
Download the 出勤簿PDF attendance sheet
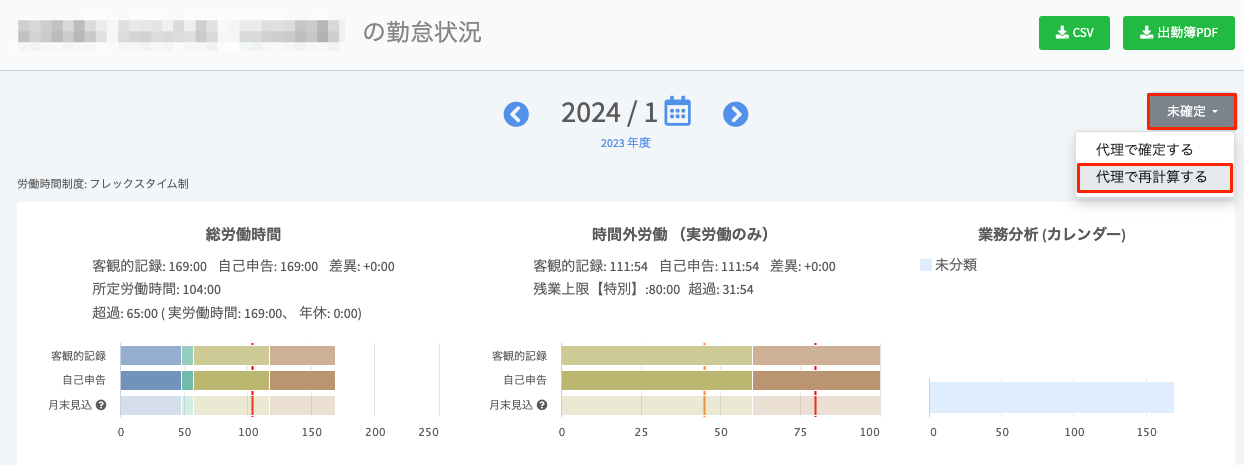point(1179,32)
